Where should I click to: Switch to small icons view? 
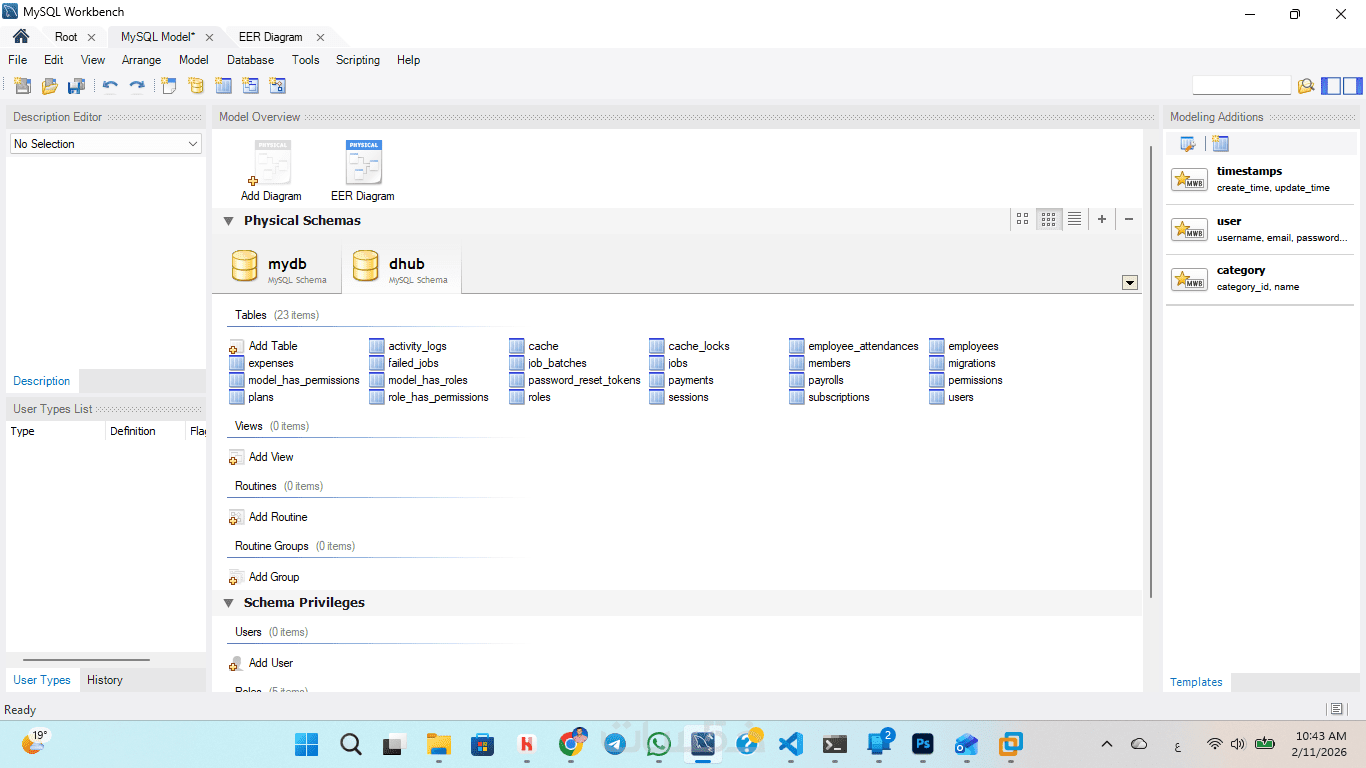pyautogui.click(x=1048, y=219)
